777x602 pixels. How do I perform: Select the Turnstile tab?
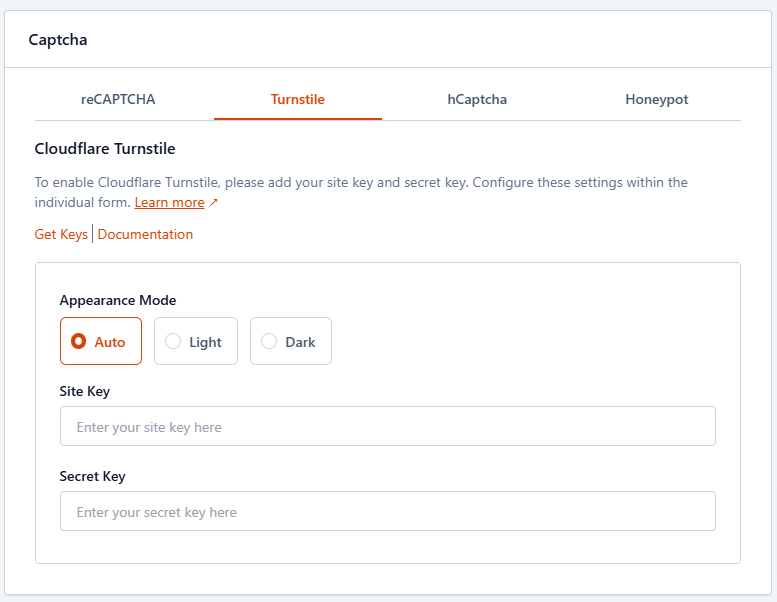[x=298, y=99]
